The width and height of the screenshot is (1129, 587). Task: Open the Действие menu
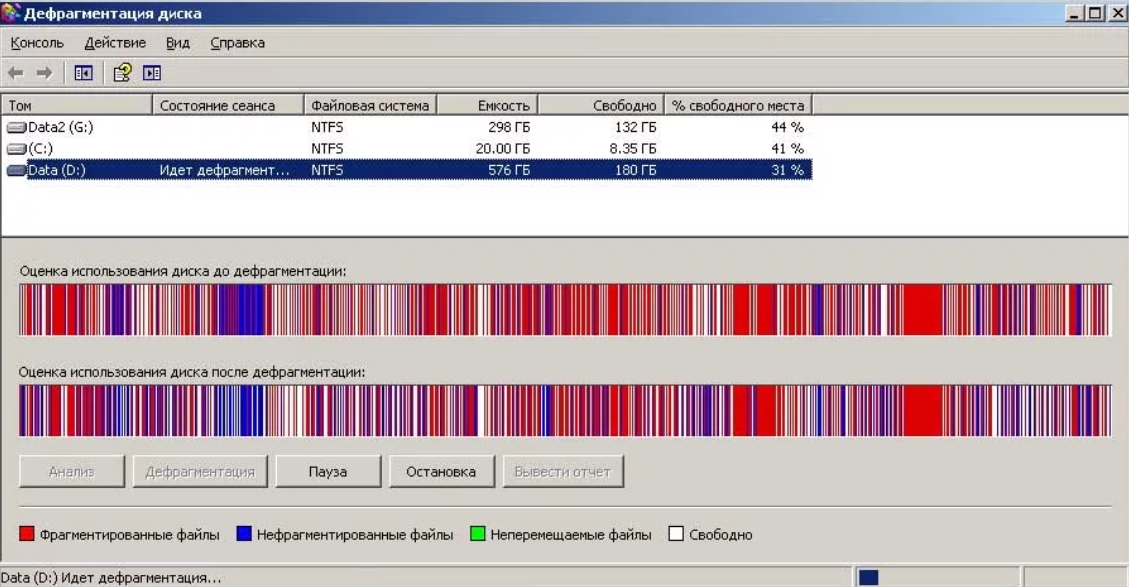tap(115, 43)
